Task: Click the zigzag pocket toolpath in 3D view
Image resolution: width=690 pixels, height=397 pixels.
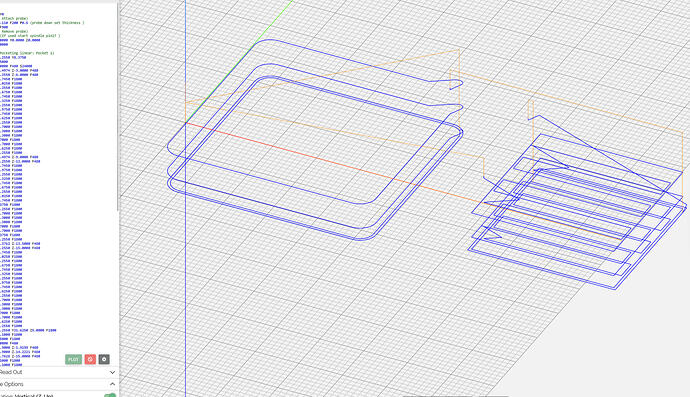Action: tap(577, 202)
